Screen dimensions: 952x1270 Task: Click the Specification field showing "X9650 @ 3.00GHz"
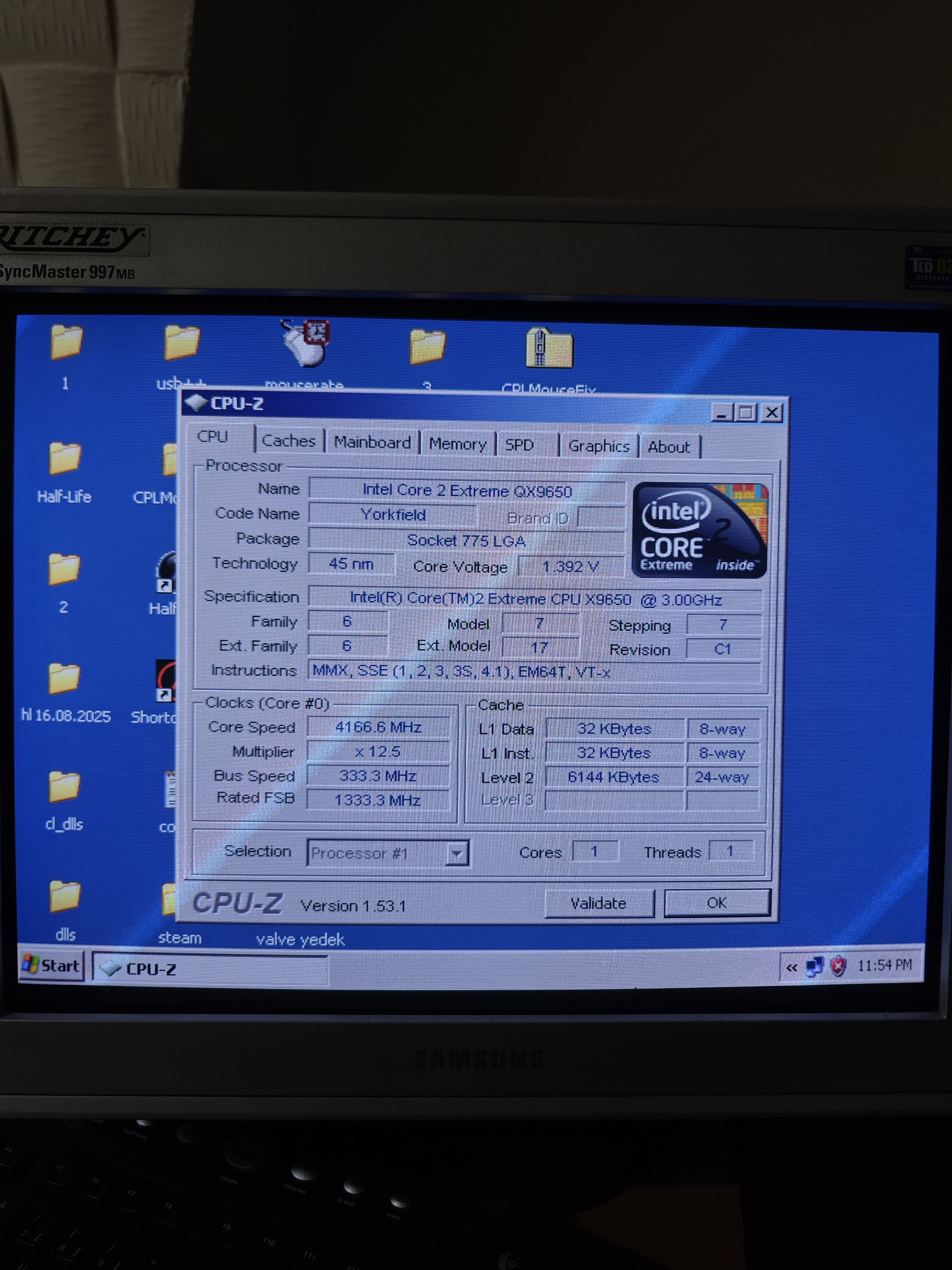click(535, 600)
